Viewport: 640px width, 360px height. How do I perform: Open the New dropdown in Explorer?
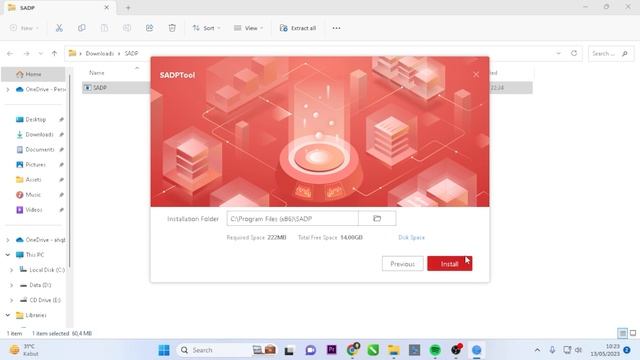click(24, 28)
